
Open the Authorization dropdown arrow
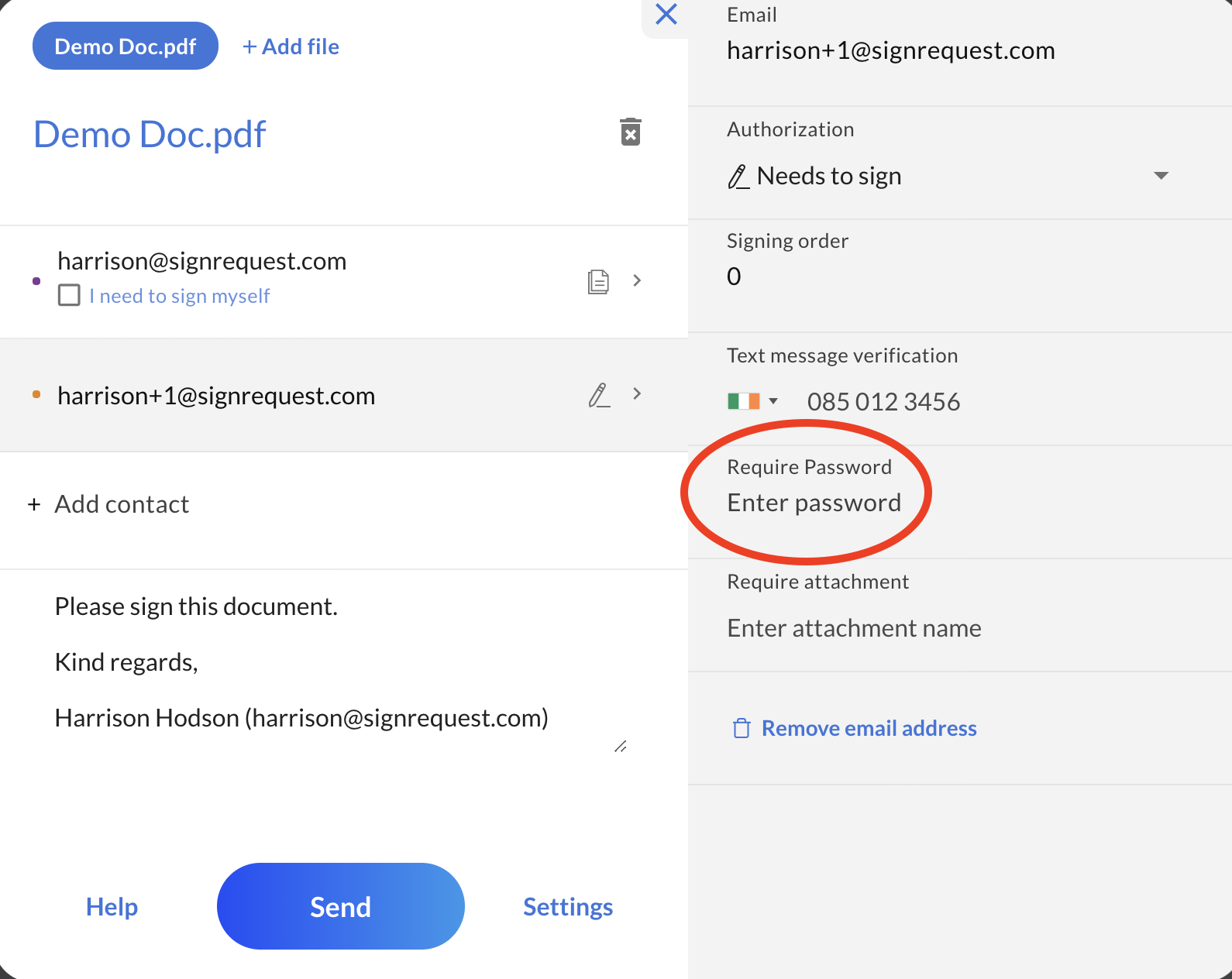1161,176
